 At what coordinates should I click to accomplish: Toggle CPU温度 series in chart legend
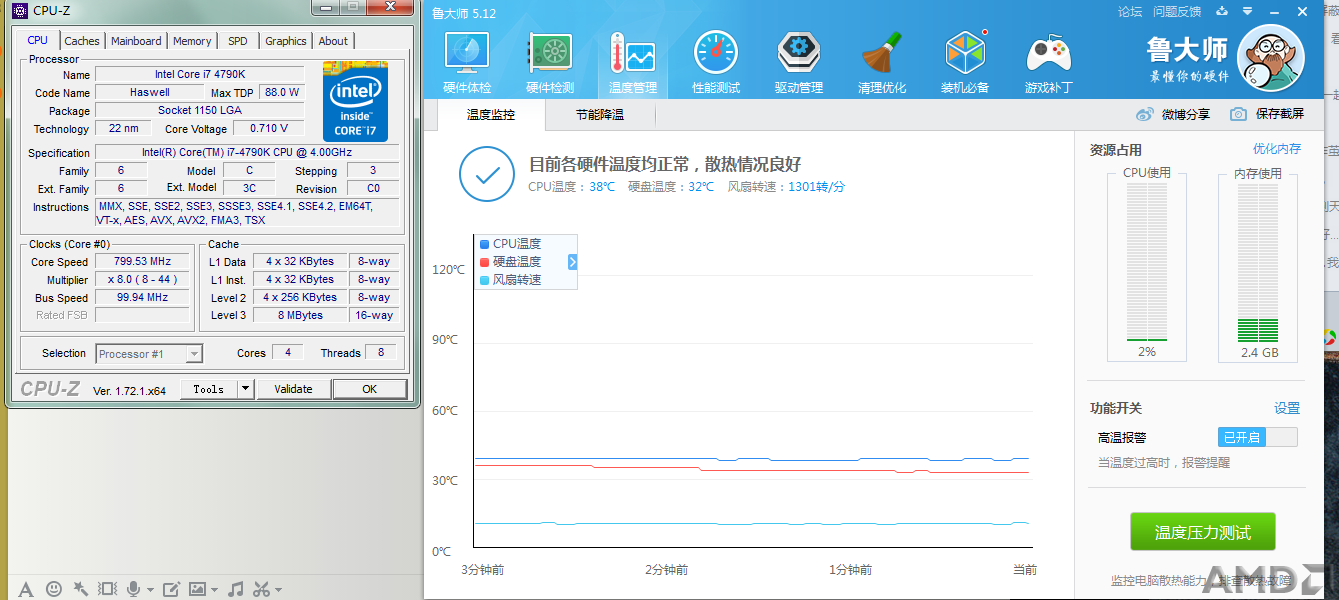coord(510,243)
